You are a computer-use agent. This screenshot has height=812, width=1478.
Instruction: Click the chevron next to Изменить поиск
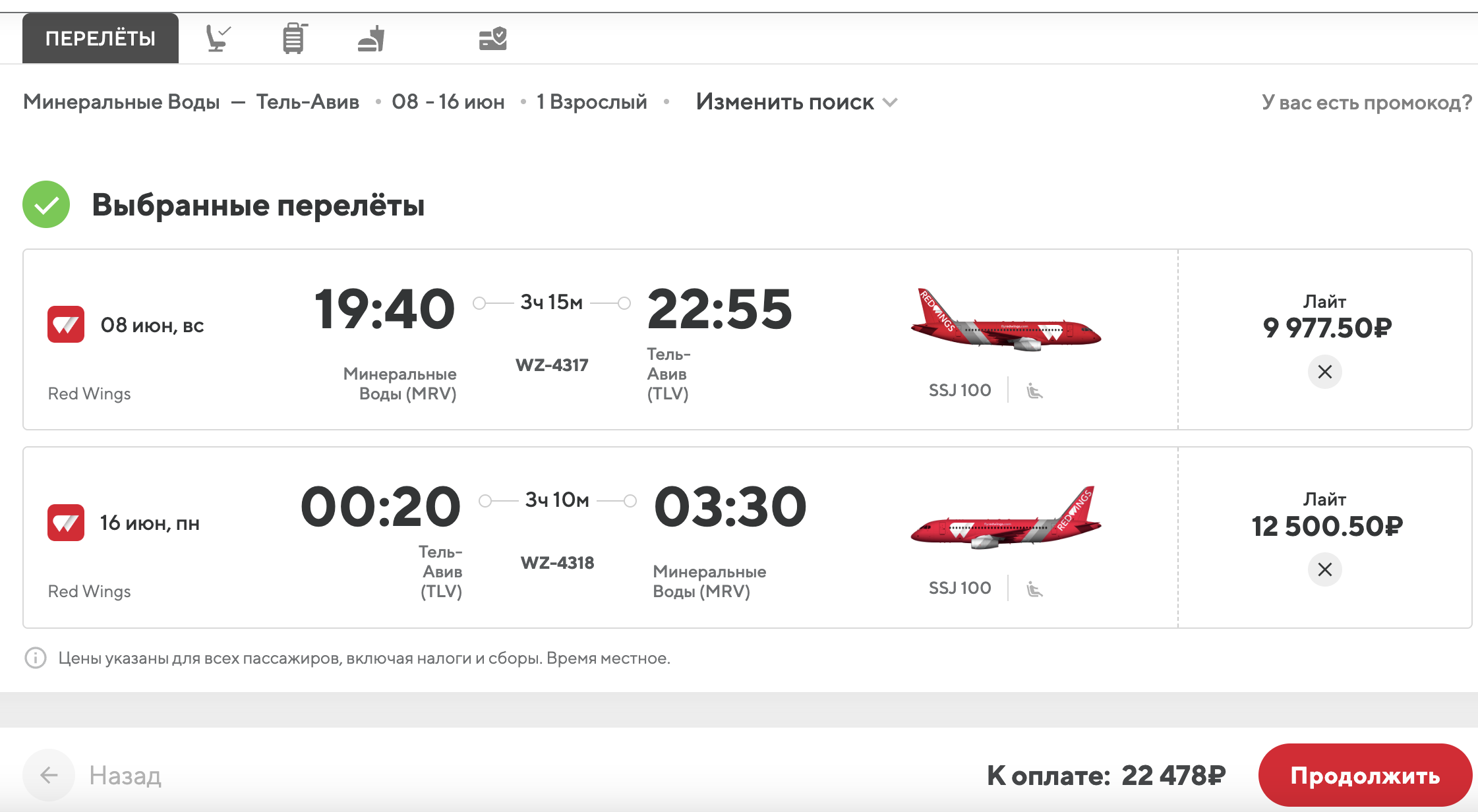[x=890, y=103]
